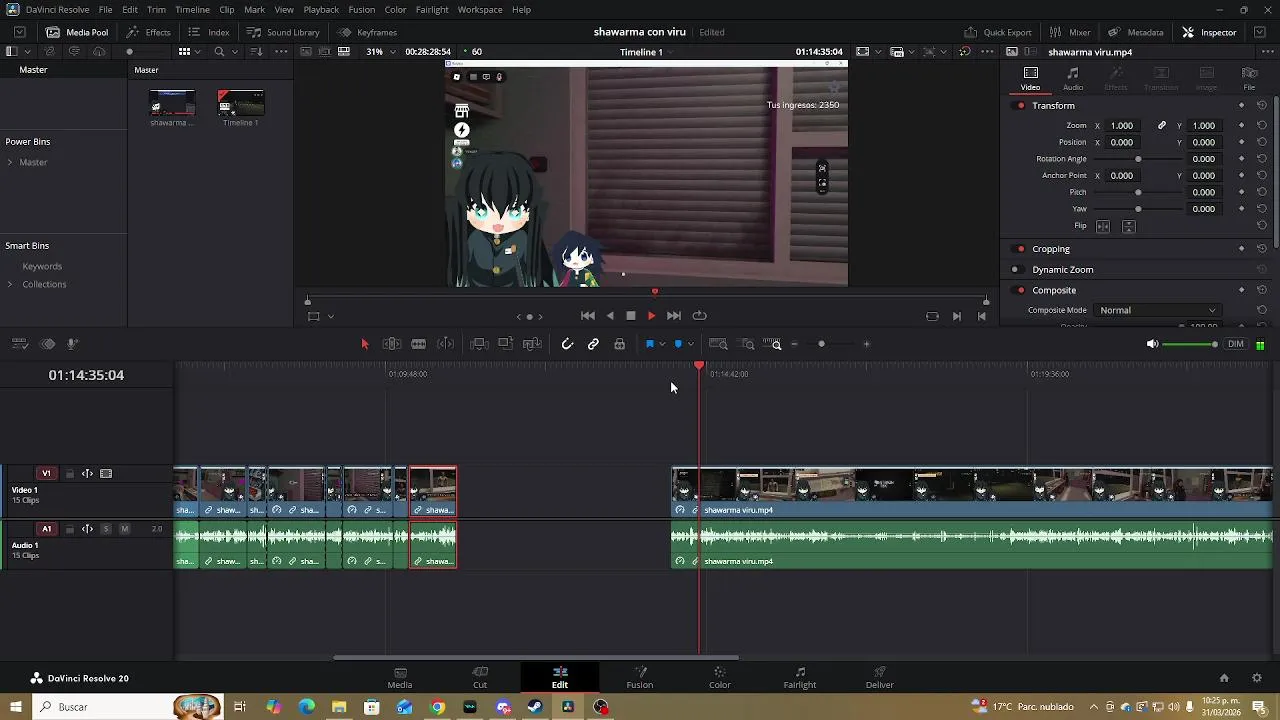Click the Detail Zoom icon
Viewport: 1280px width, 720px height.
pyautogui.click(x=747, y=344)
